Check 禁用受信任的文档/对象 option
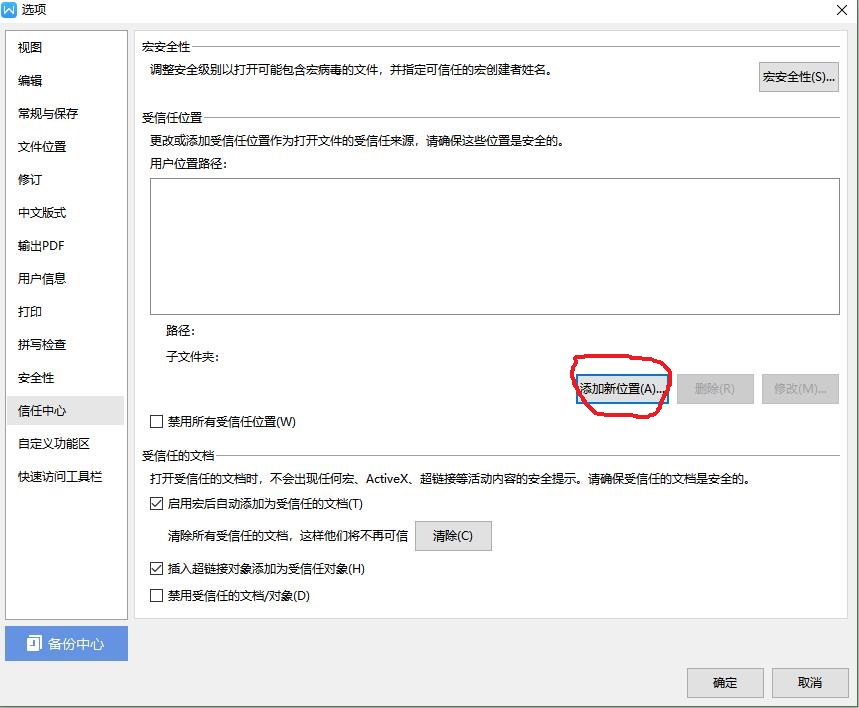 tap(157, 596)
